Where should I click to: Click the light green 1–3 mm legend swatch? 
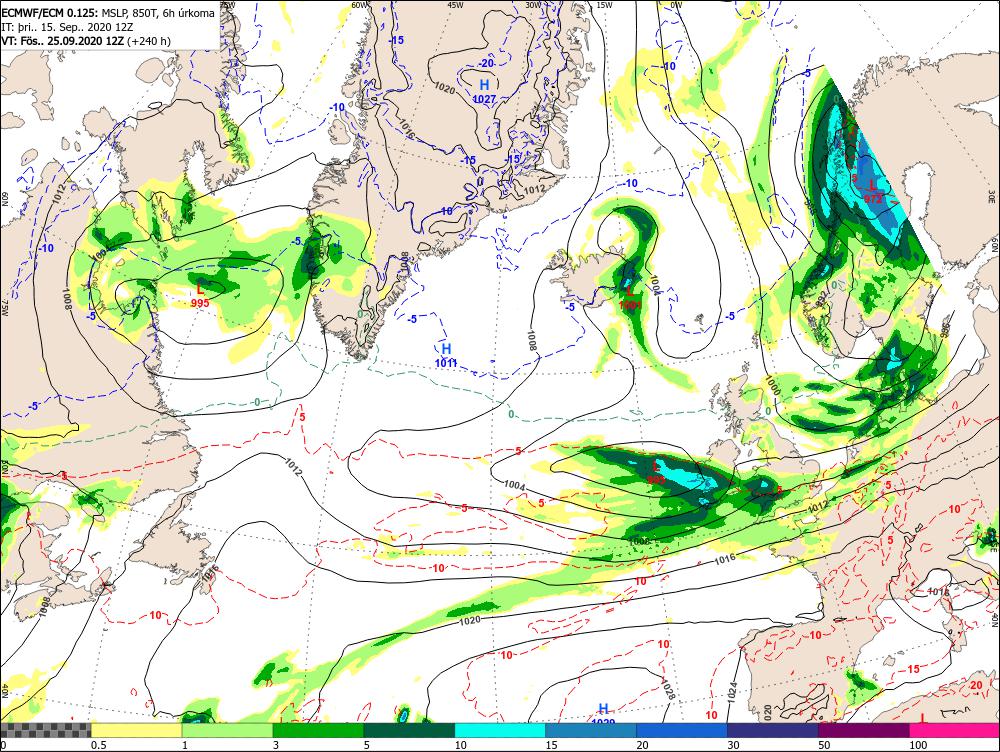click(227, 730)
